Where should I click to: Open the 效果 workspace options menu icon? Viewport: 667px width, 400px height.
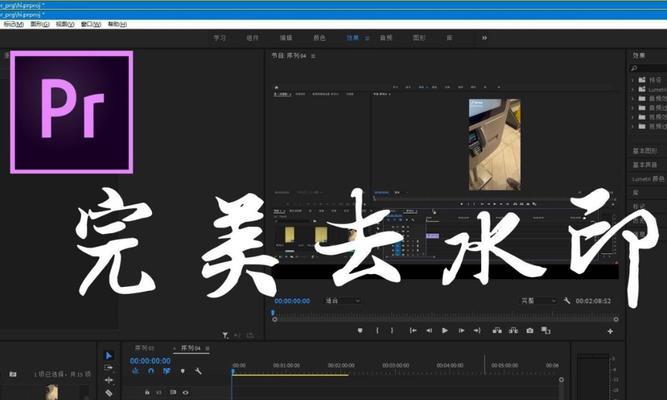tap(367, 38)
